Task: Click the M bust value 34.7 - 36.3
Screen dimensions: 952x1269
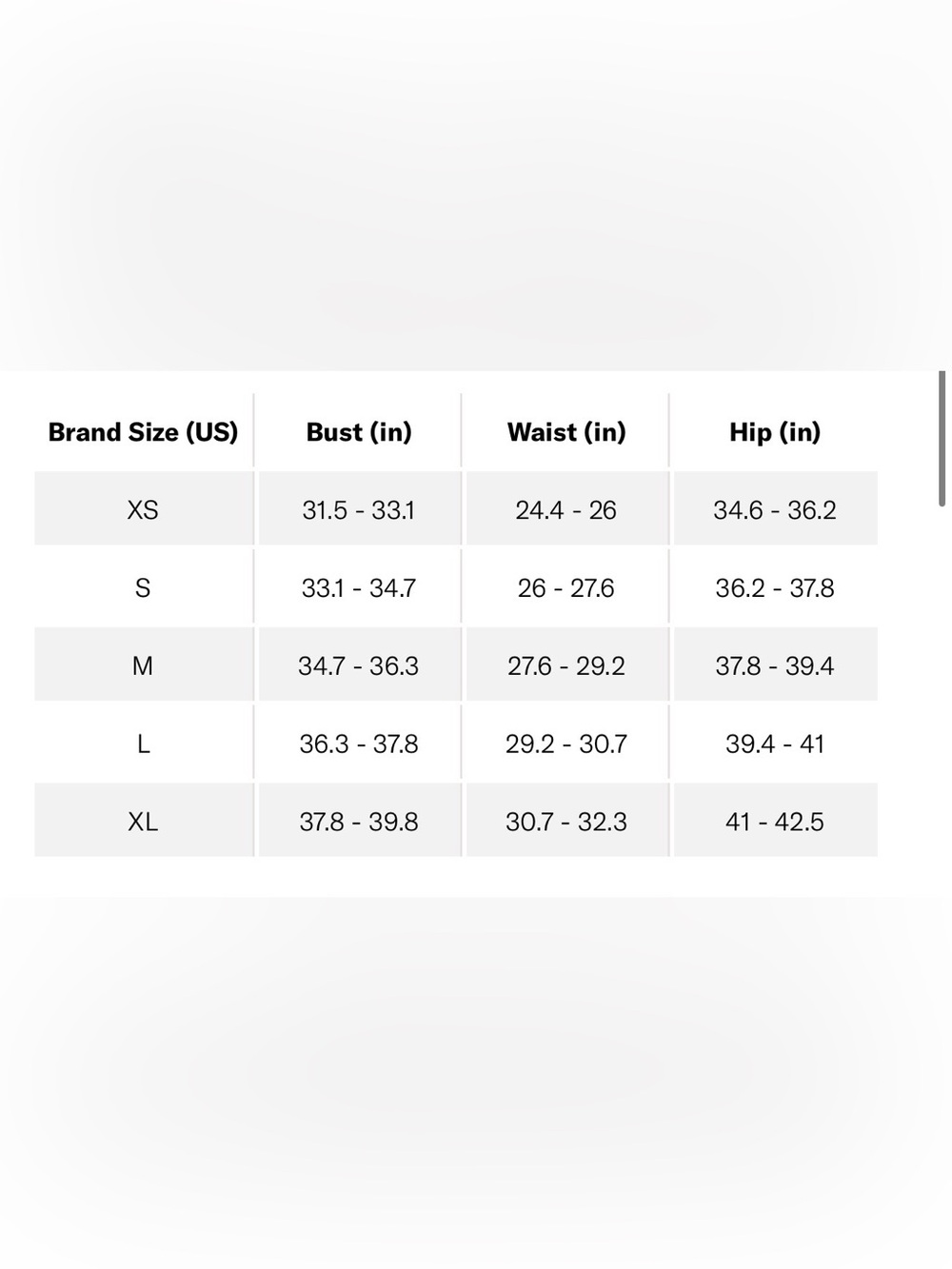Action: (x=359, y=666)
